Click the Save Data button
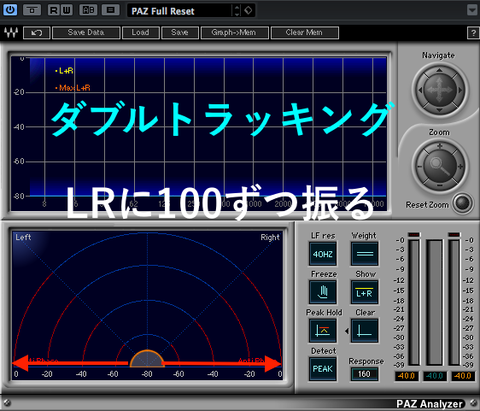The width and height of the screenshot is (480, 411). (86, 33)
